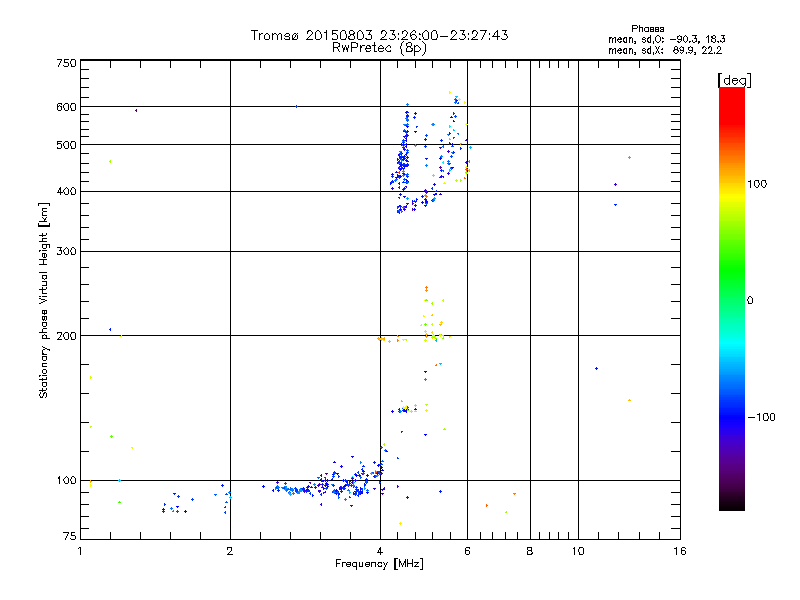Click 'mean, sd,X: 89.9, 22.2' statistic
Screen dimensions: 800x600
(x=665, y=50)
